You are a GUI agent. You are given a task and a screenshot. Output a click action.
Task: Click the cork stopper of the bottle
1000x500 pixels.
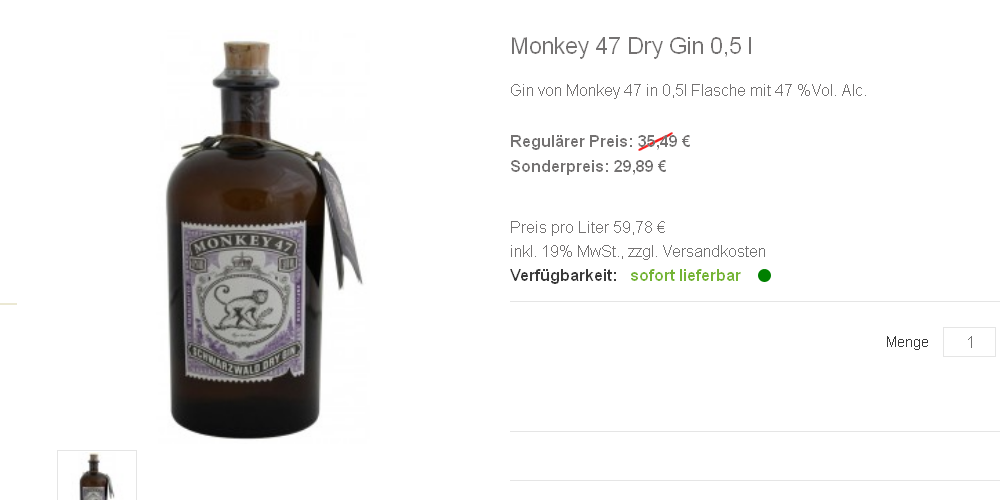tap(246, 55)
